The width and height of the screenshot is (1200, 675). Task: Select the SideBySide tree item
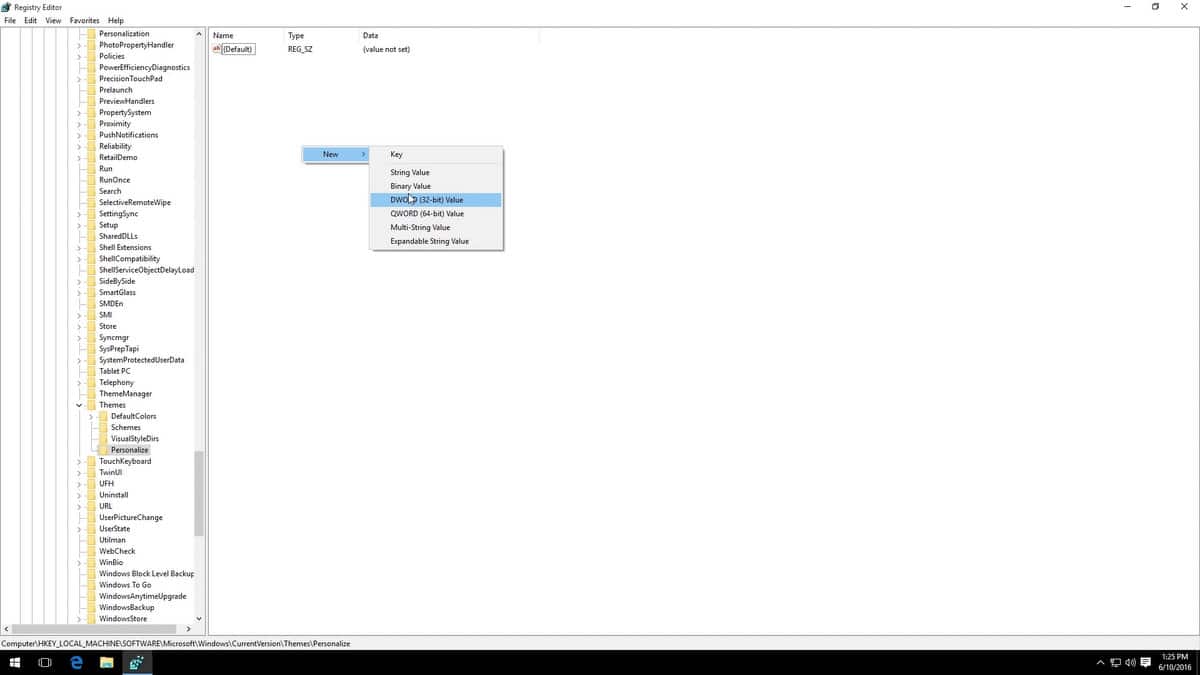tap(117, 281)
